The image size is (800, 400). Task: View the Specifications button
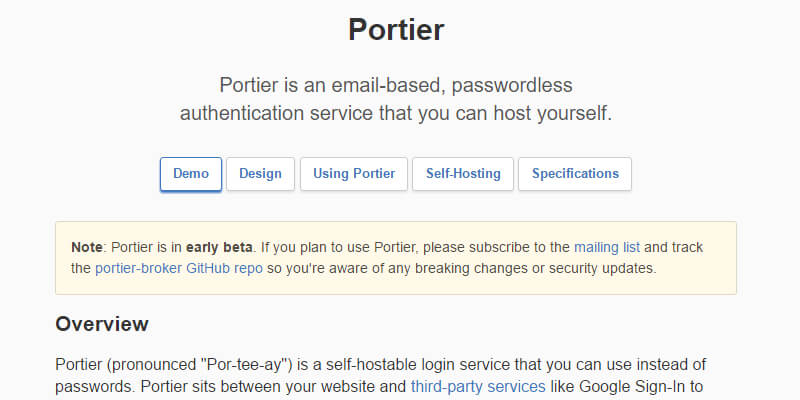tap(575, 173)
